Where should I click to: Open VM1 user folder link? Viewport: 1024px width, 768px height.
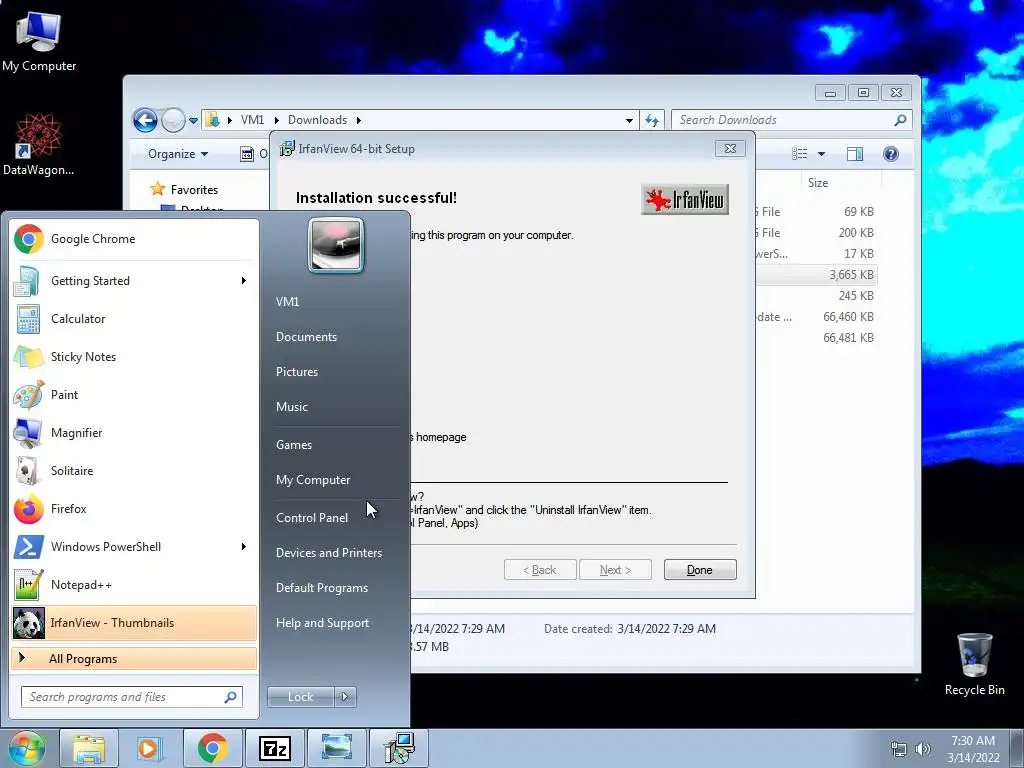[287, 302]
